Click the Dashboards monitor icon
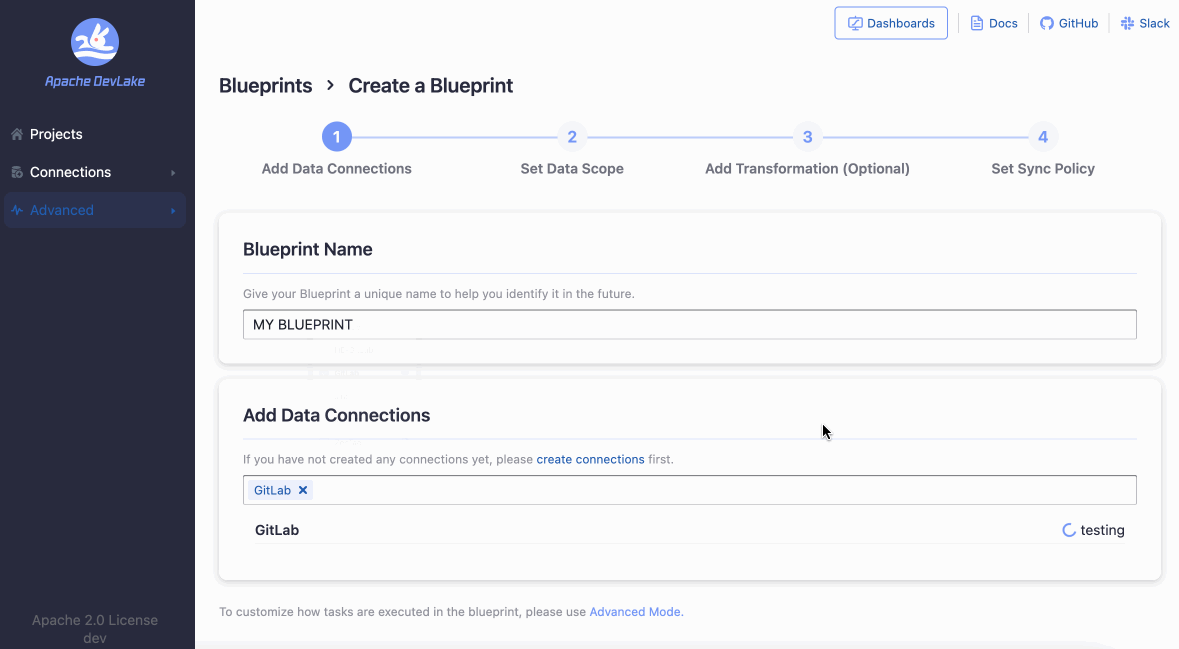1179x649 pixels. click(x=855, y=23)
